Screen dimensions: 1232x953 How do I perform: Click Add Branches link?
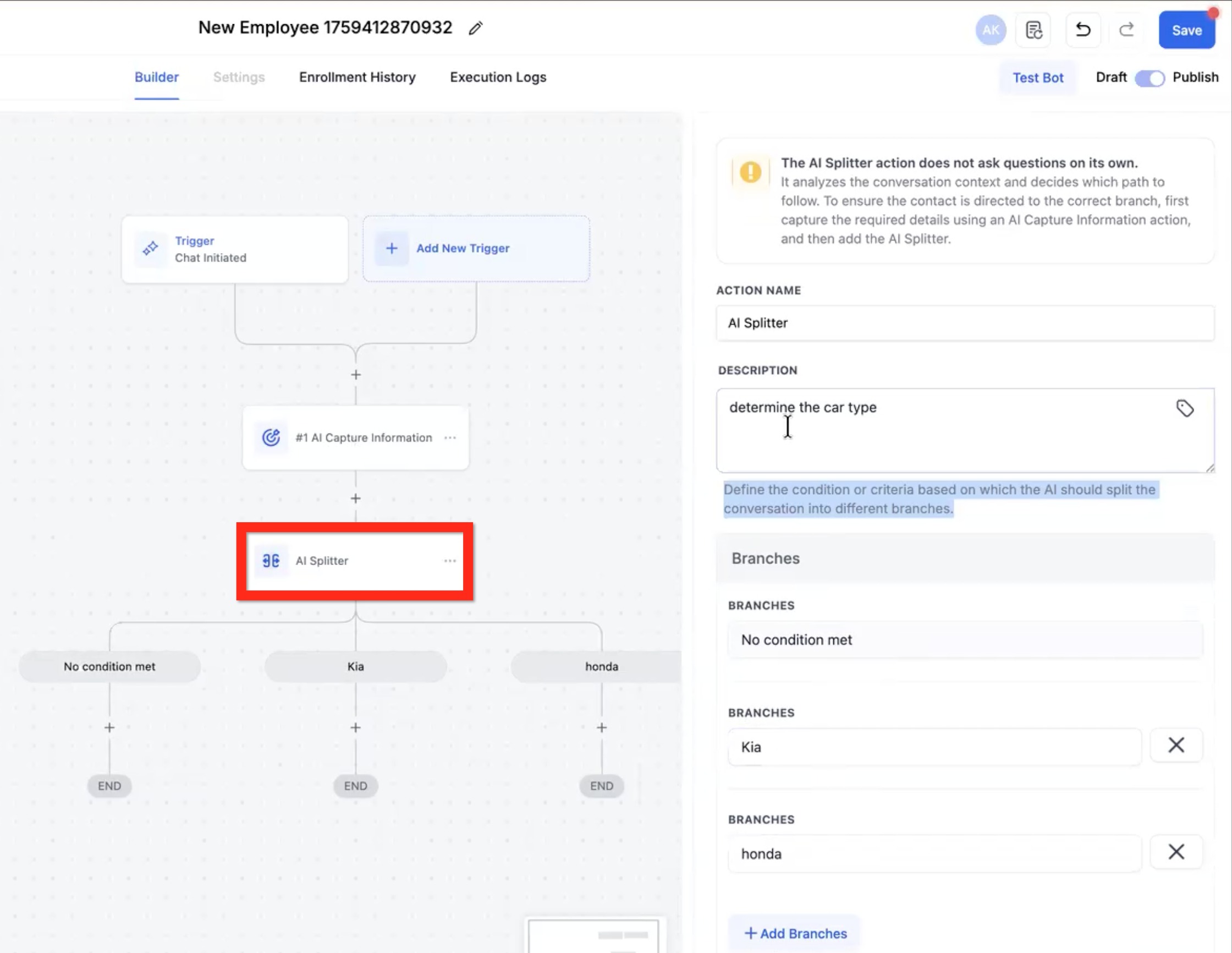coord(795,934)
